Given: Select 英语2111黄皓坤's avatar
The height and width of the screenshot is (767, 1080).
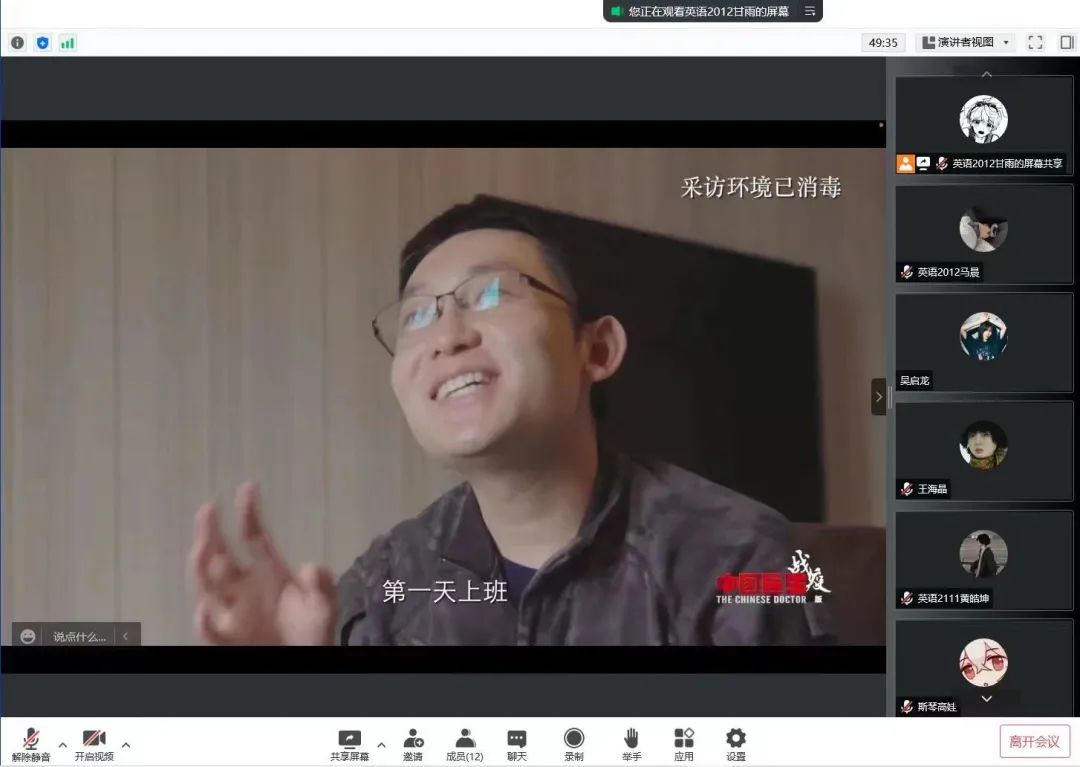Looking at the screenshot, I should (x=984, y=554).
